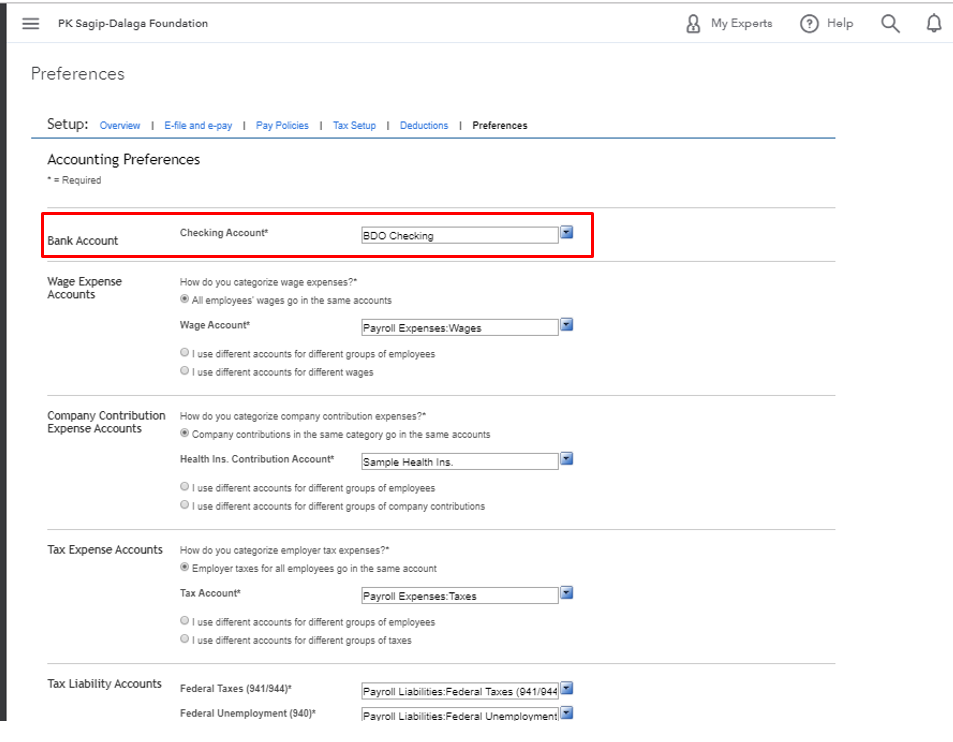Click the BDO Checking account field
Screen dimensions: 953x742
point(459,236)
